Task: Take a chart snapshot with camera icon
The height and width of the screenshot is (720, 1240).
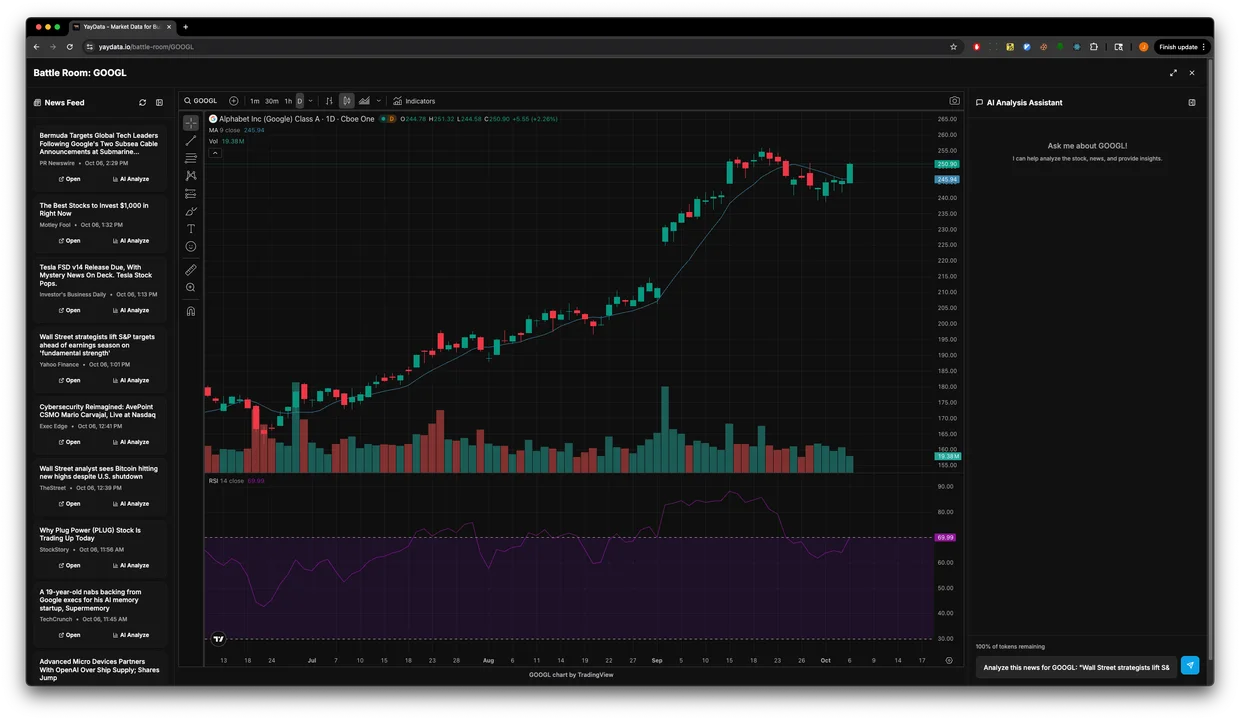Action: coord(954,101)
